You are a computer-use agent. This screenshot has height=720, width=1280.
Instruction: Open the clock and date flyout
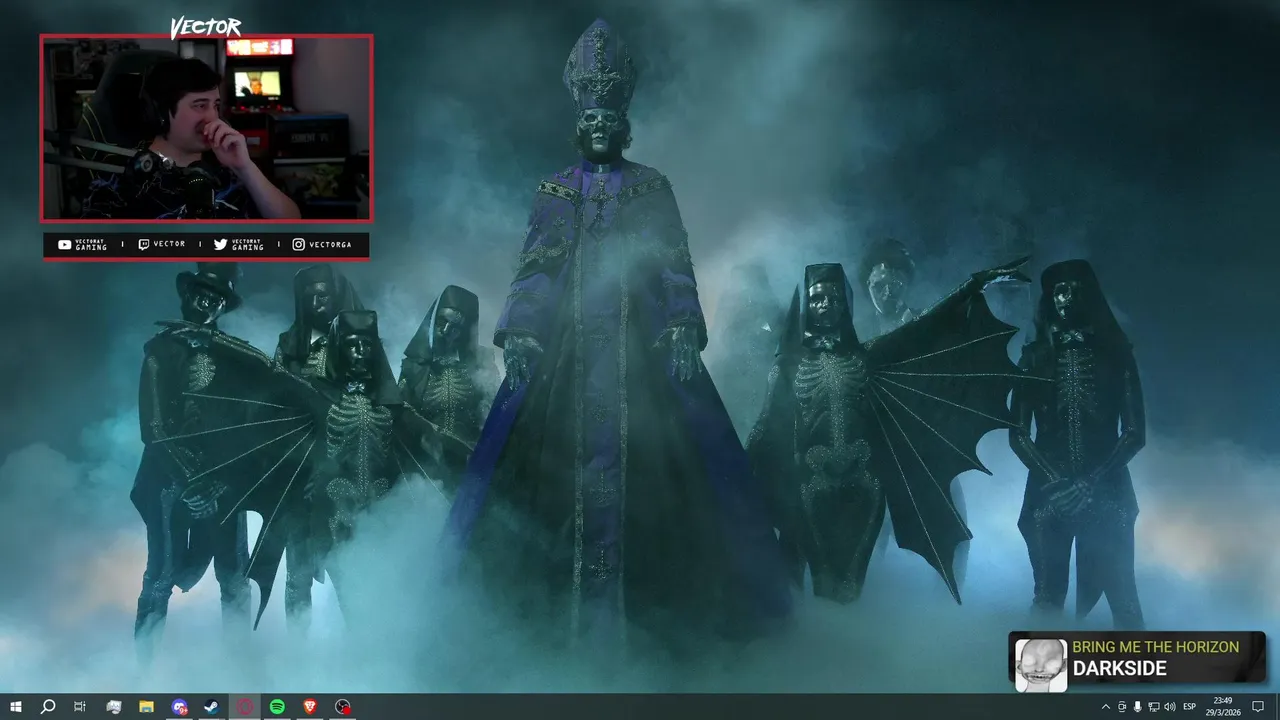point(1222,707)
